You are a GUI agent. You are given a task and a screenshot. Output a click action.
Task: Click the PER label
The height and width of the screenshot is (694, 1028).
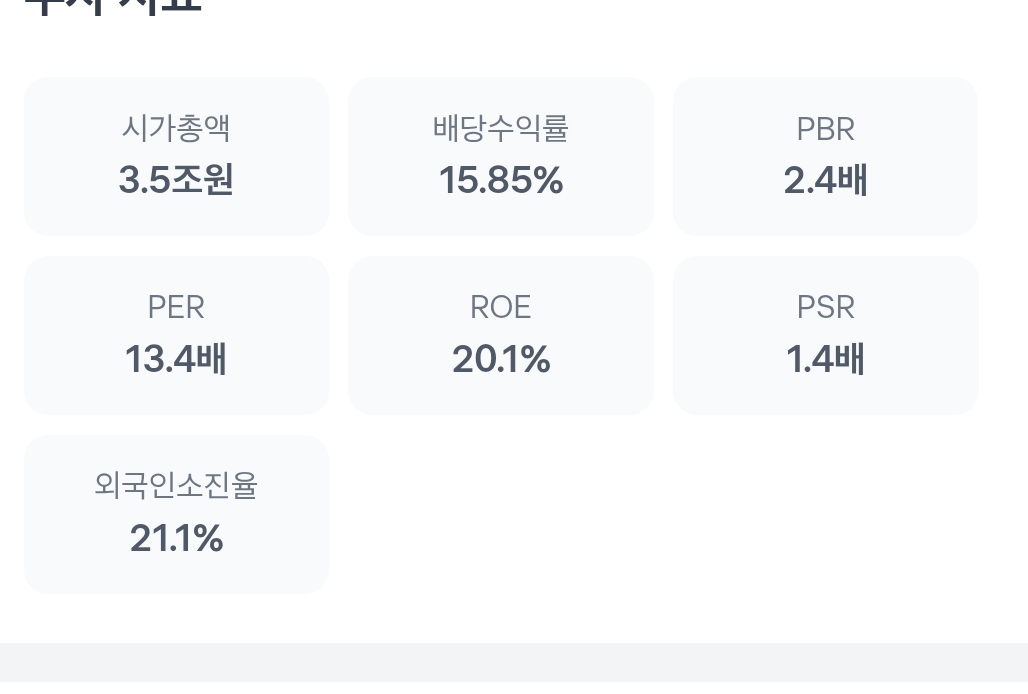(x=176, y=308)
